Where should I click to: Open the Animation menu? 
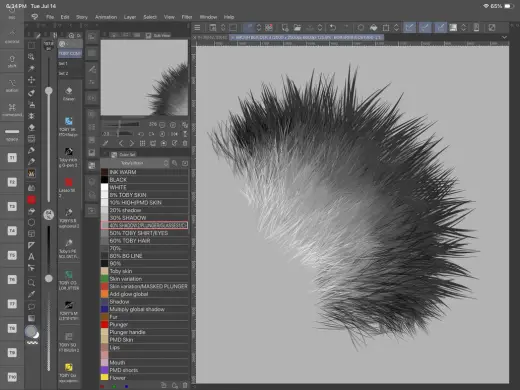106,17
